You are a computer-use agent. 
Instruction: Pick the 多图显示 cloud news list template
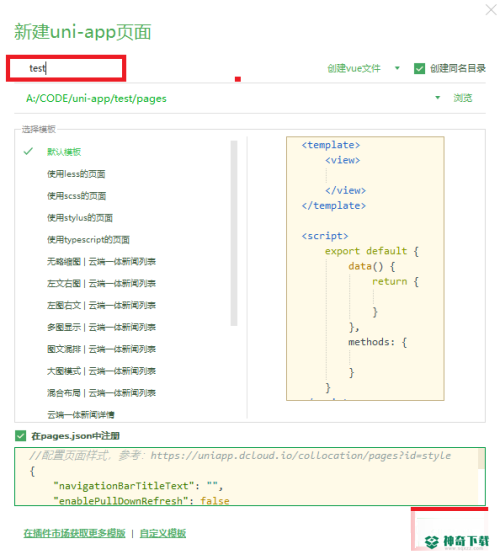[101, 327]
